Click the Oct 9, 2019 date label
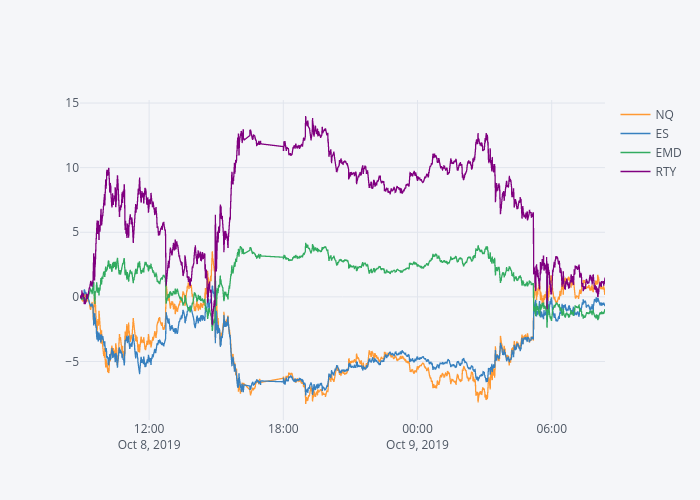The image size is (700, 500). coord(417,445)
